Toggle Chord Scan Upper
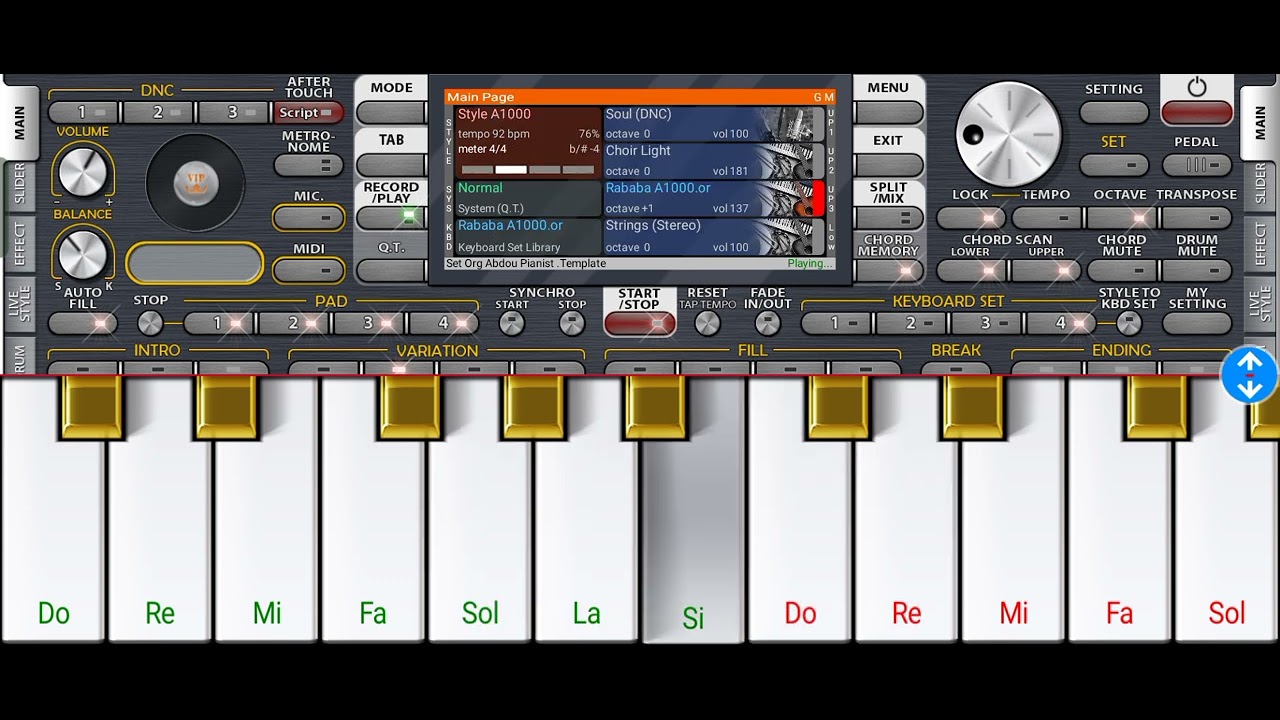The height and width of the screenshot is (720, 1280). click(1046, 270)
